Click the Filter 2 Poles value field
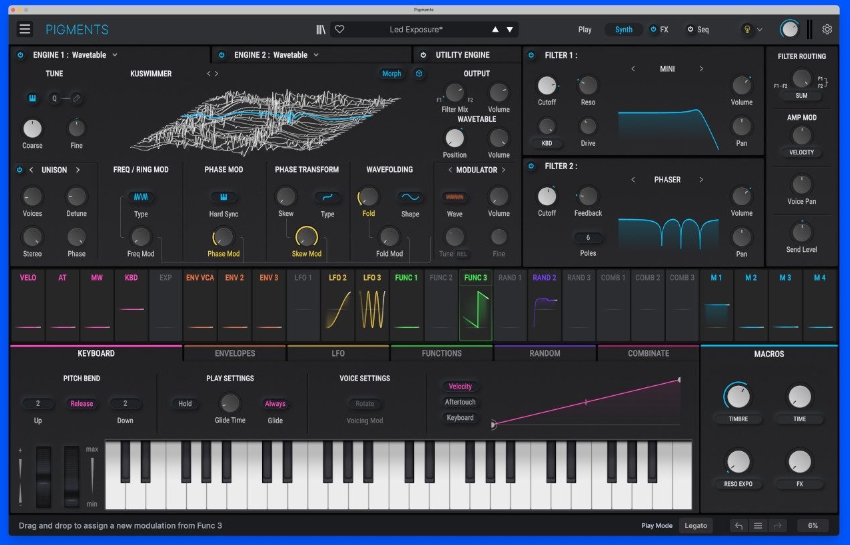Viewport: 850px width, 545px height. coord(588,238)
